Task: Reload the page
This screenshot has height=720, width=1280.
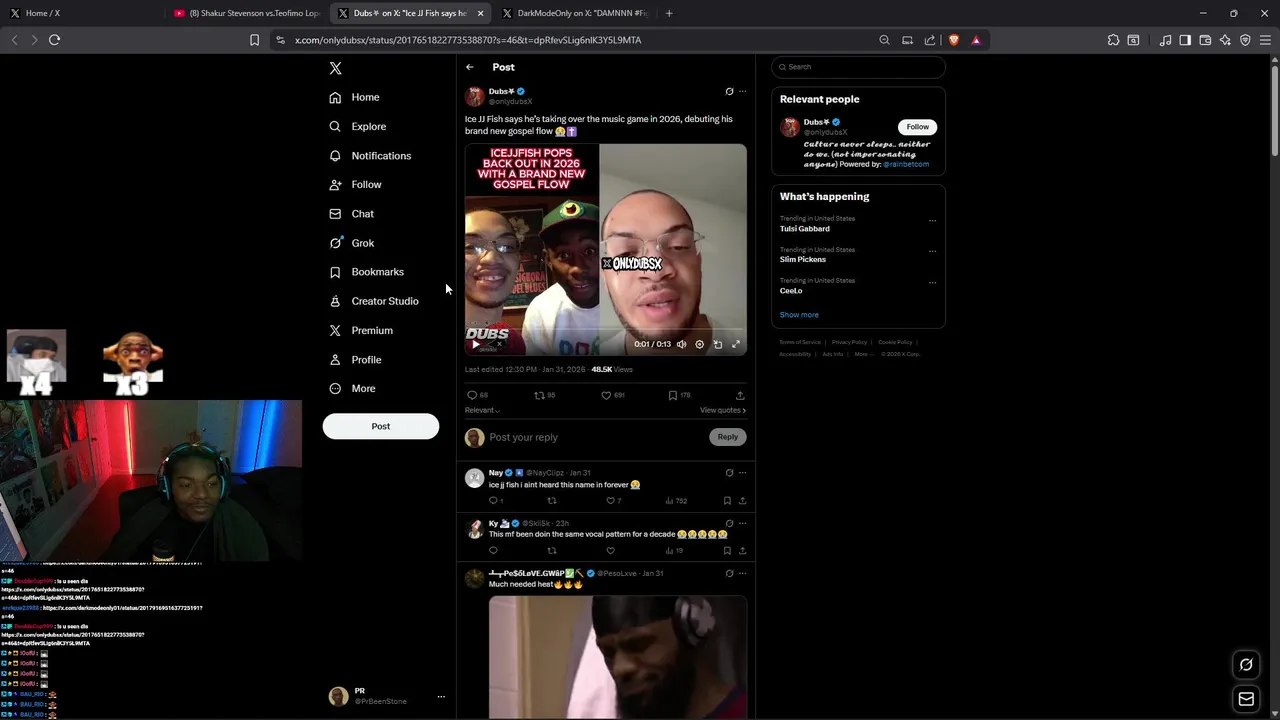Action: pyautogui.click(x=55, y=40)
